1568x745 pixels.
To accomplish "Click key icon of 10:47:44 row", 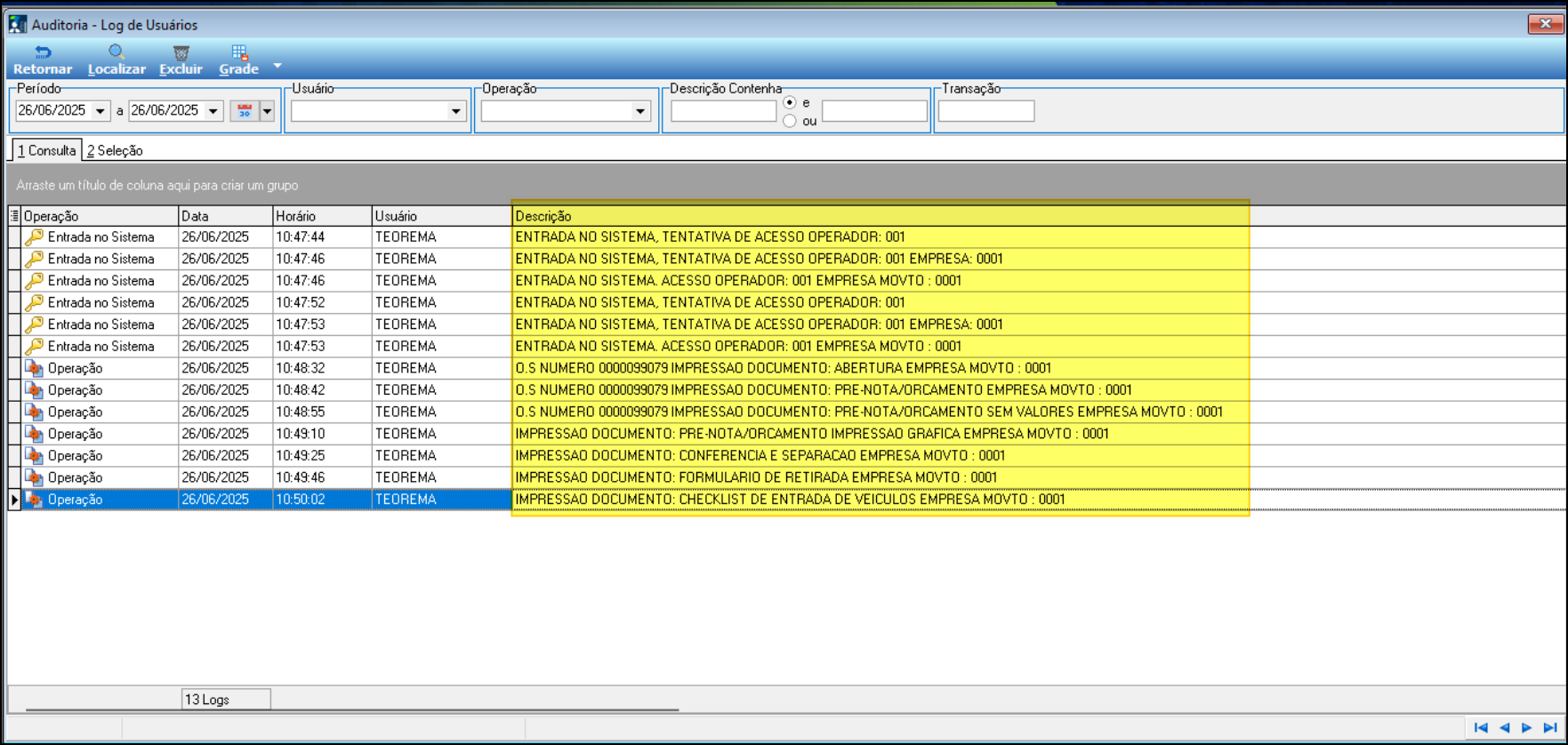I will click(x=34, y=237).
